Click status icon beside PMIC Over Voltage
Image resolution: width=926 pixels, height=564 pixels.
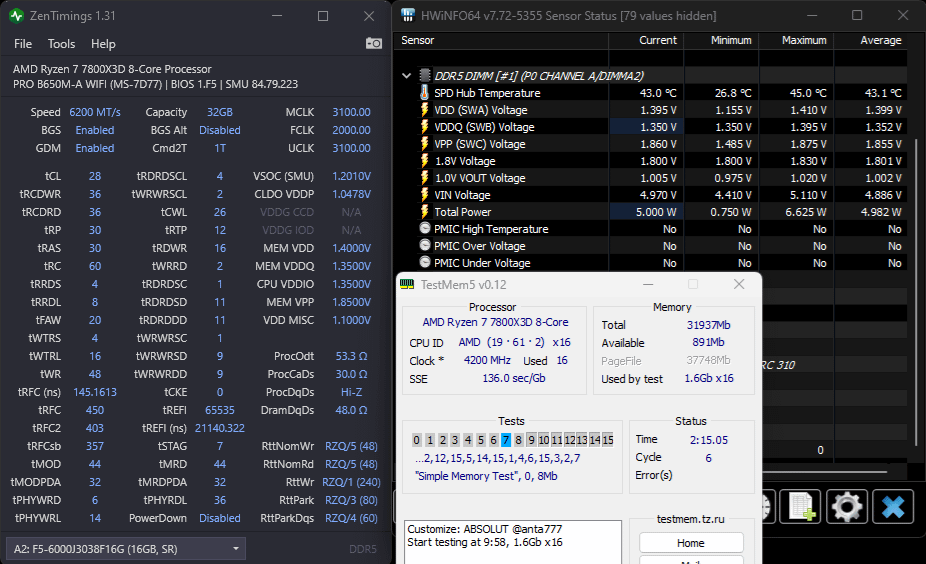click(425, 245)
